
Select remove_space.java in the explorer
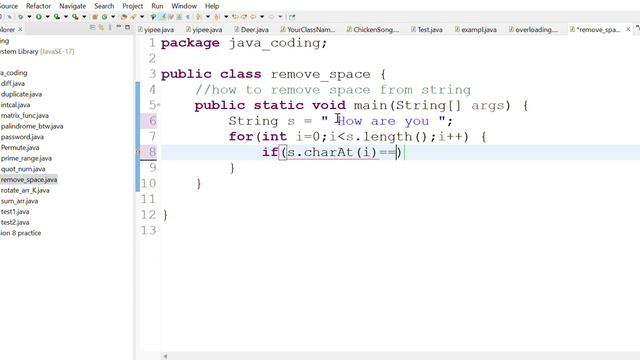29,180
